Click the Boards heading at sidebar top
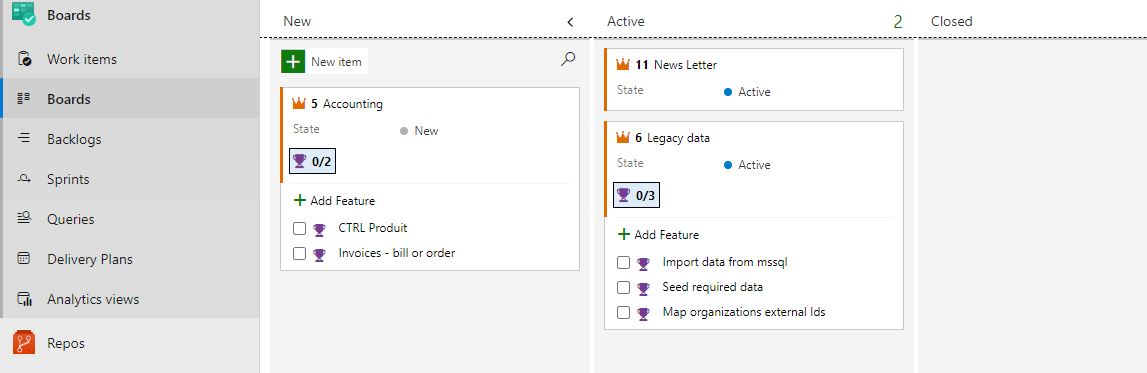Viewport: 1147px width, 373px height. pos(69,15)
